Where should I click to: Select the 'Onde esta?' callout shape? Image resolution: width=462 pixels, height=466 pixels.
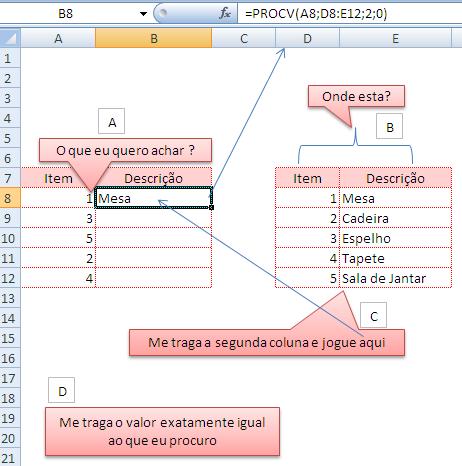tap(356, 96)
